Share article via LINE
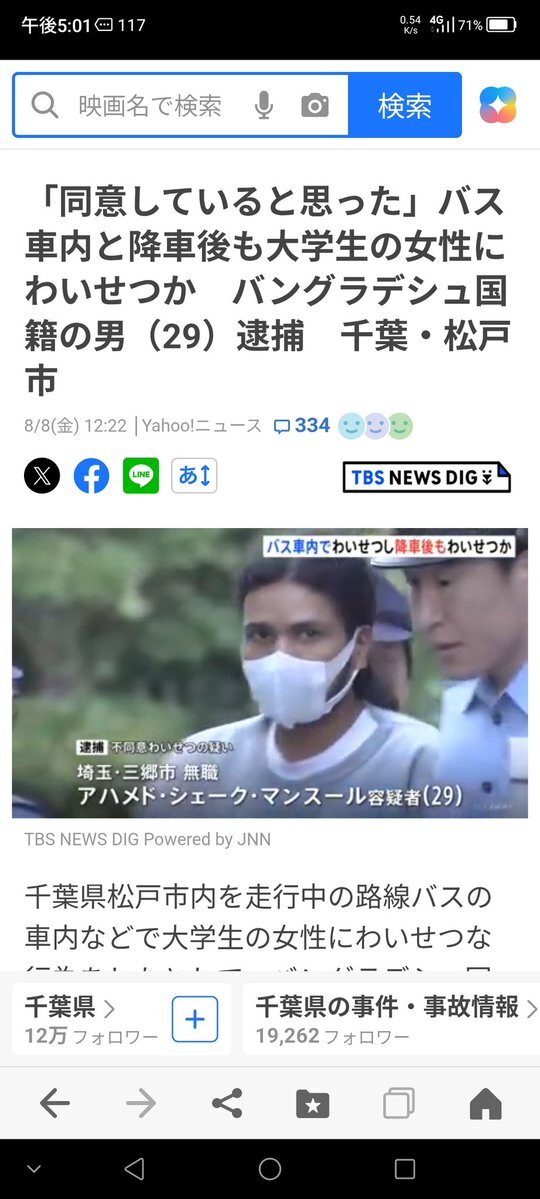540x1199 pixels. coord(141,476)
